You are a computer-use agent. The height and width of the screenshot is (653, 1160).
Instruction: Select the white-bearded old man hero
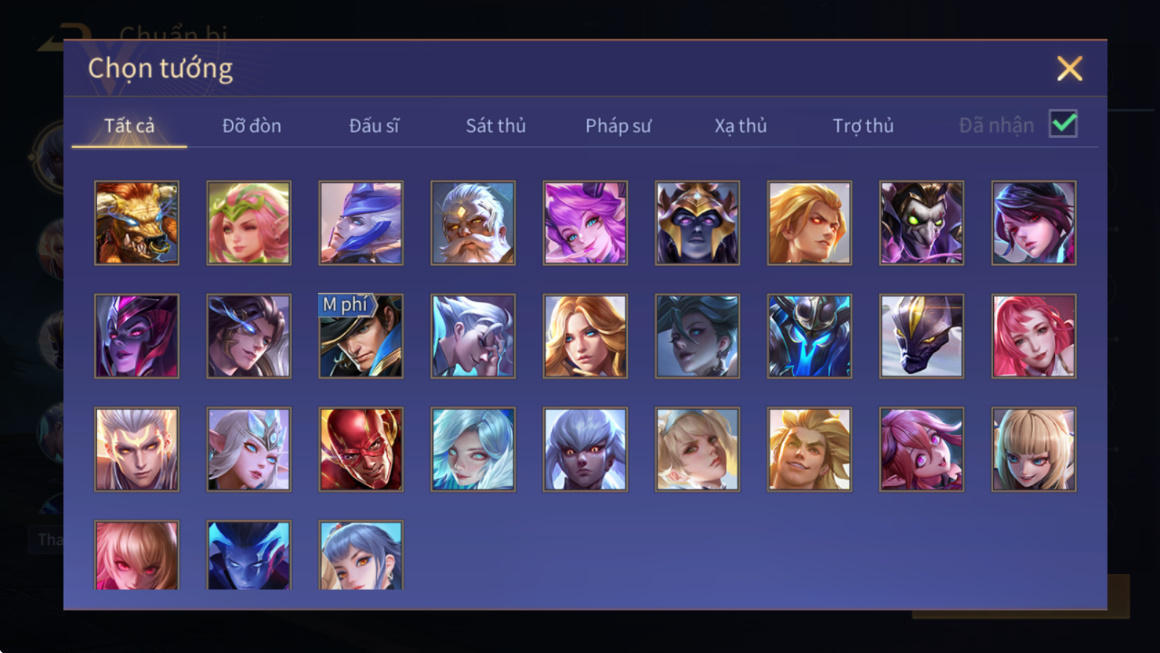point(473,223)
